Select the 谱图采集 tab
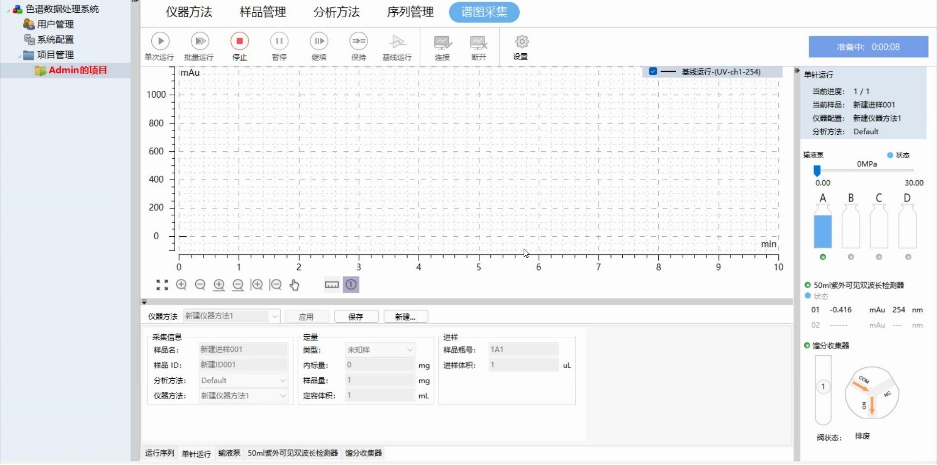Screen dimensions: 937x465 [x=484, y=12]
